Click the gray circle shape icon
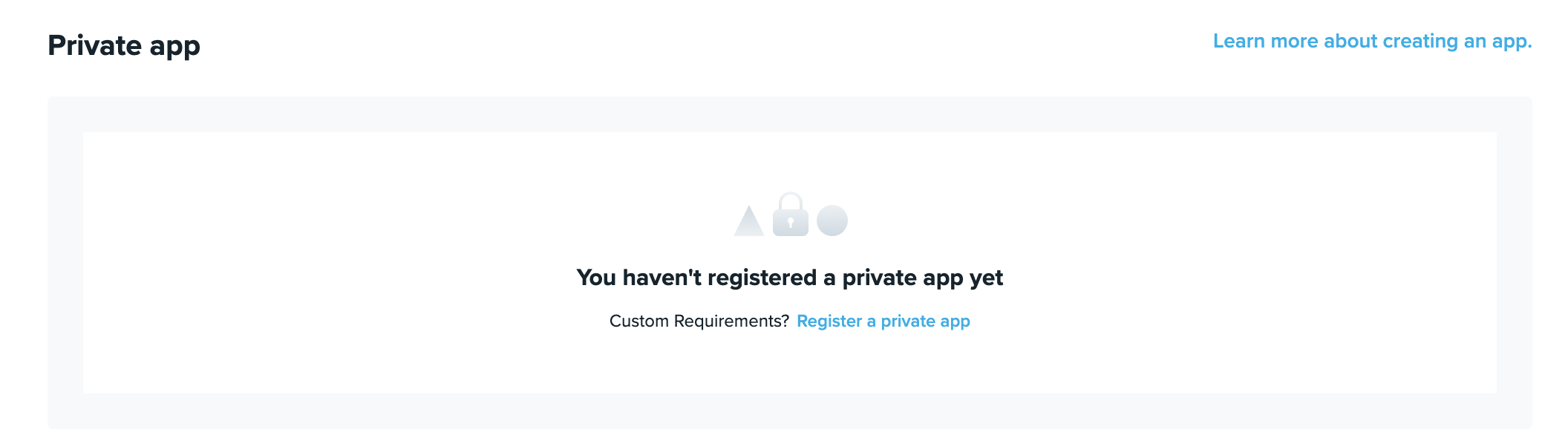 coord(832,221)
